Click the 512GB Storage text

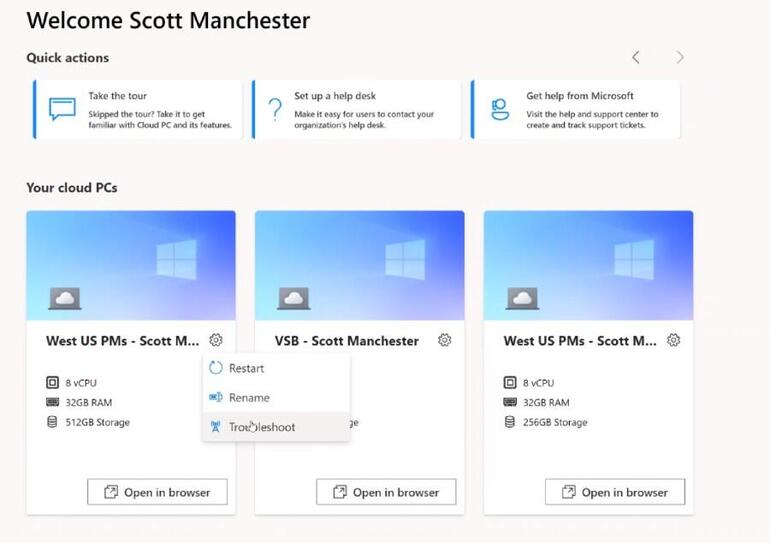point(98,422)
